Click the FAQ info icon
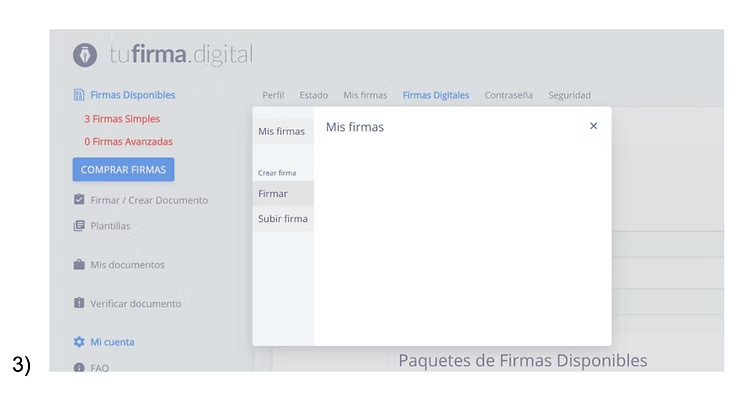The width and height of the screenshot is (740, 406). (x=79, y=367)
